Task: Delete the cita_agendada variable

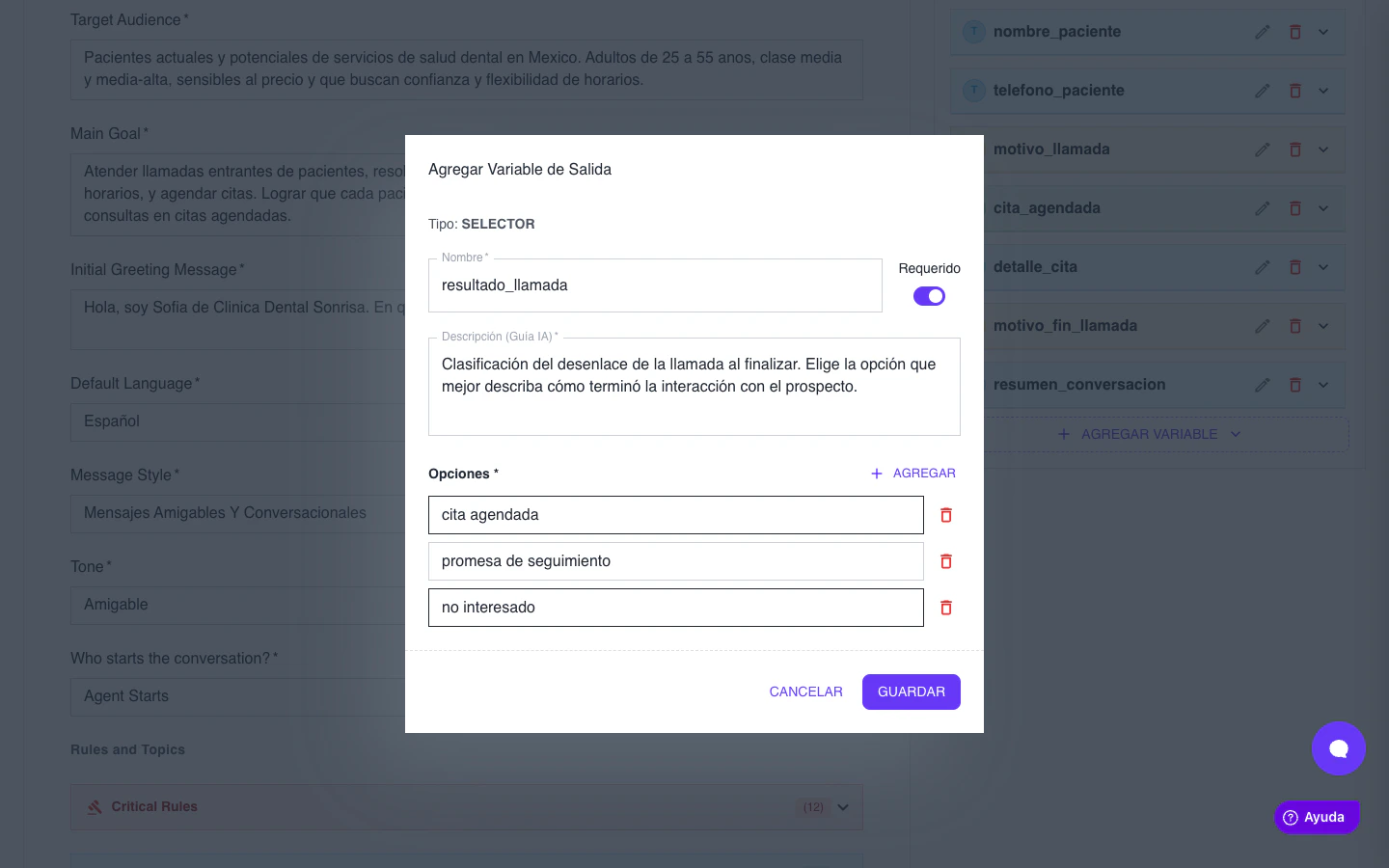Action: pos(1295,207)
